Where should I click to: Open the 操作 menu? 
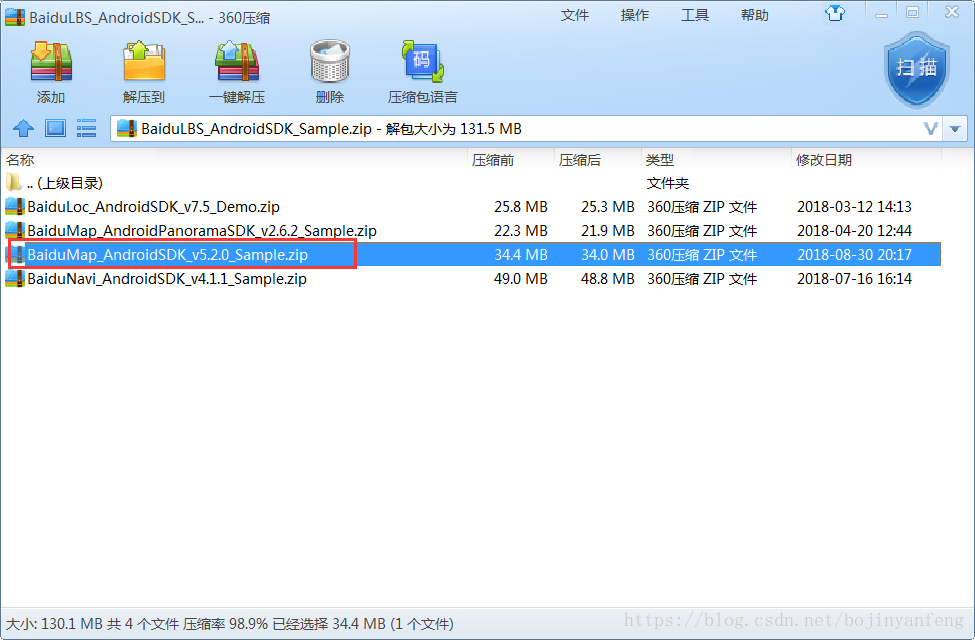click(635, 15)
